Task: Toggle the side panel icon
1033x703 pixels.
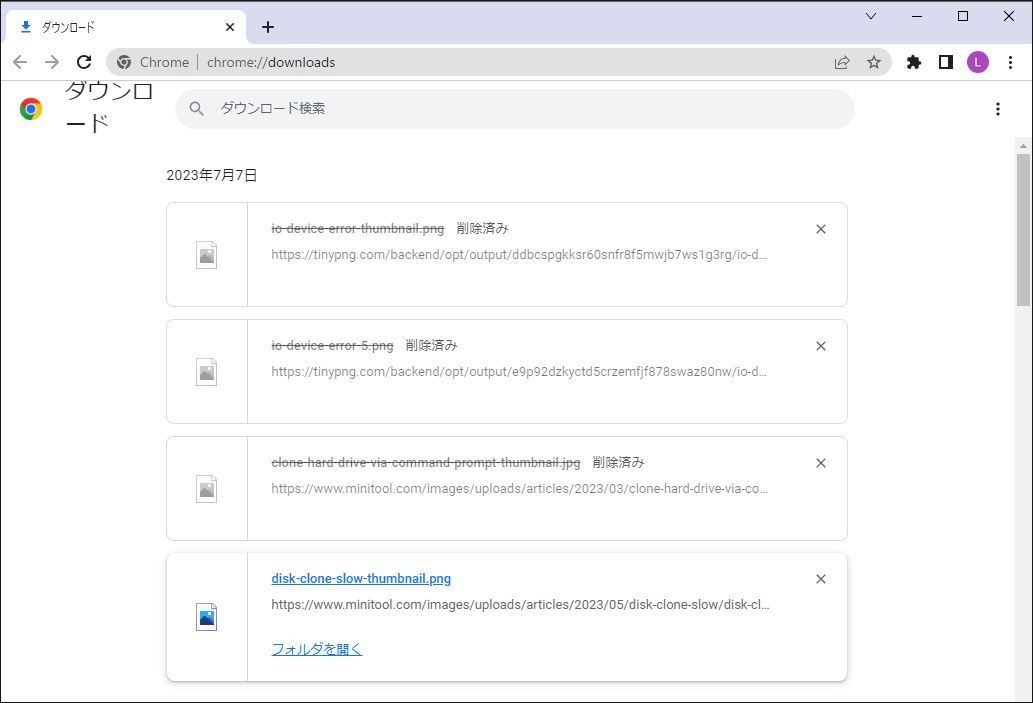Action: click(x=945, y=63)
